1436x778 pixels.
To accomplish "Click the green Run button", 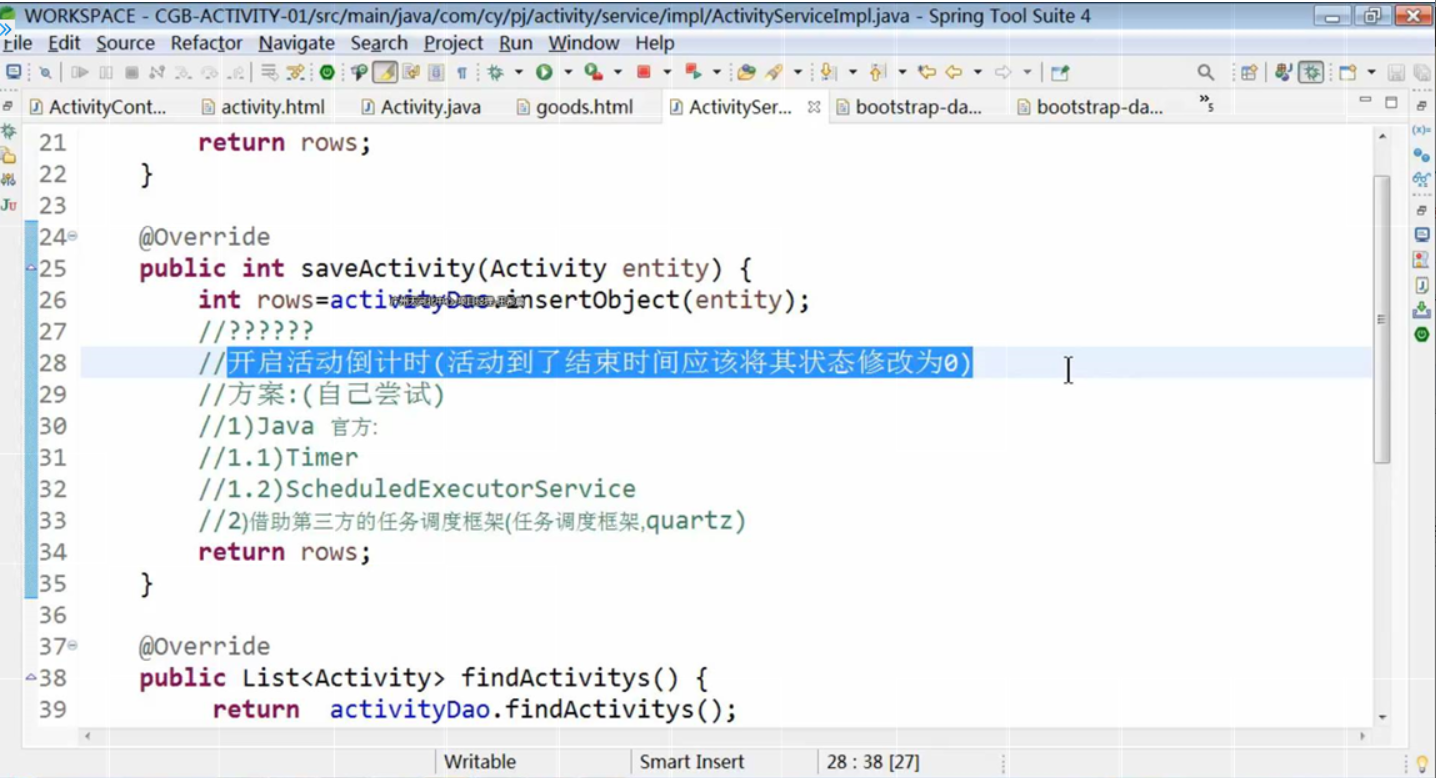I will pos(544,72).
